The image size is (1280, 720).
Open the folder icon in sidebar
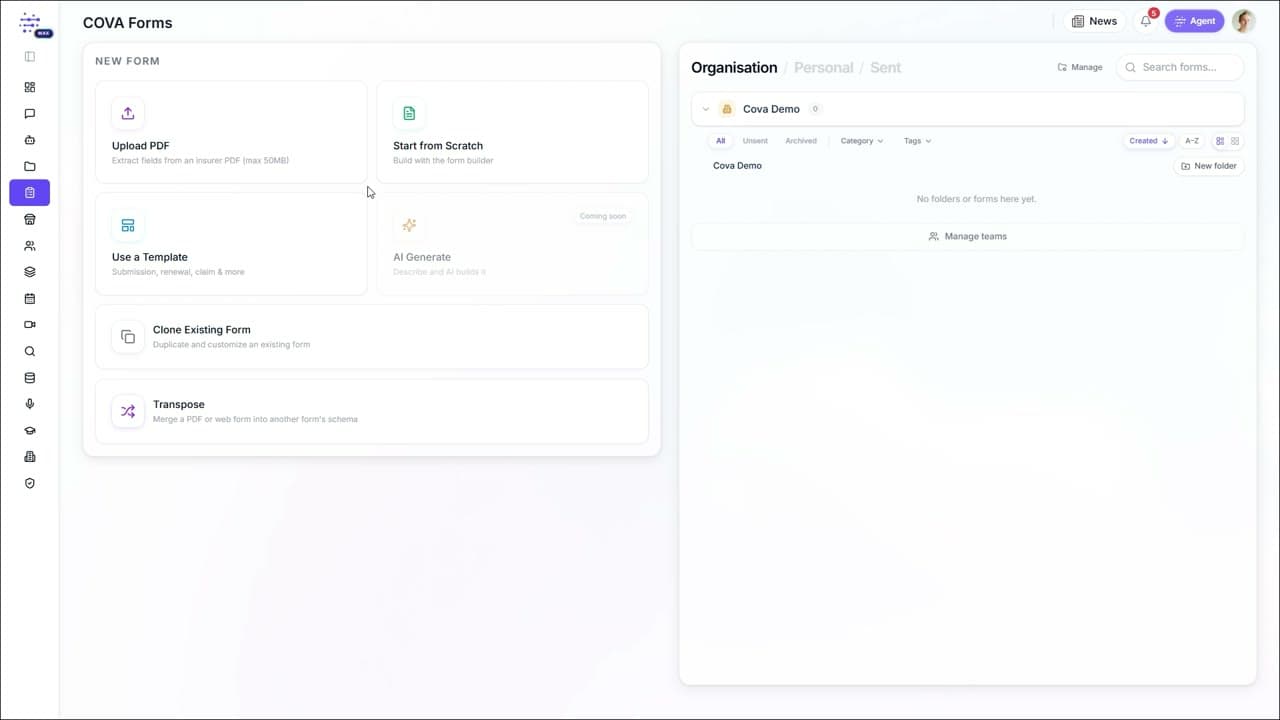click(x=30, y=166)
